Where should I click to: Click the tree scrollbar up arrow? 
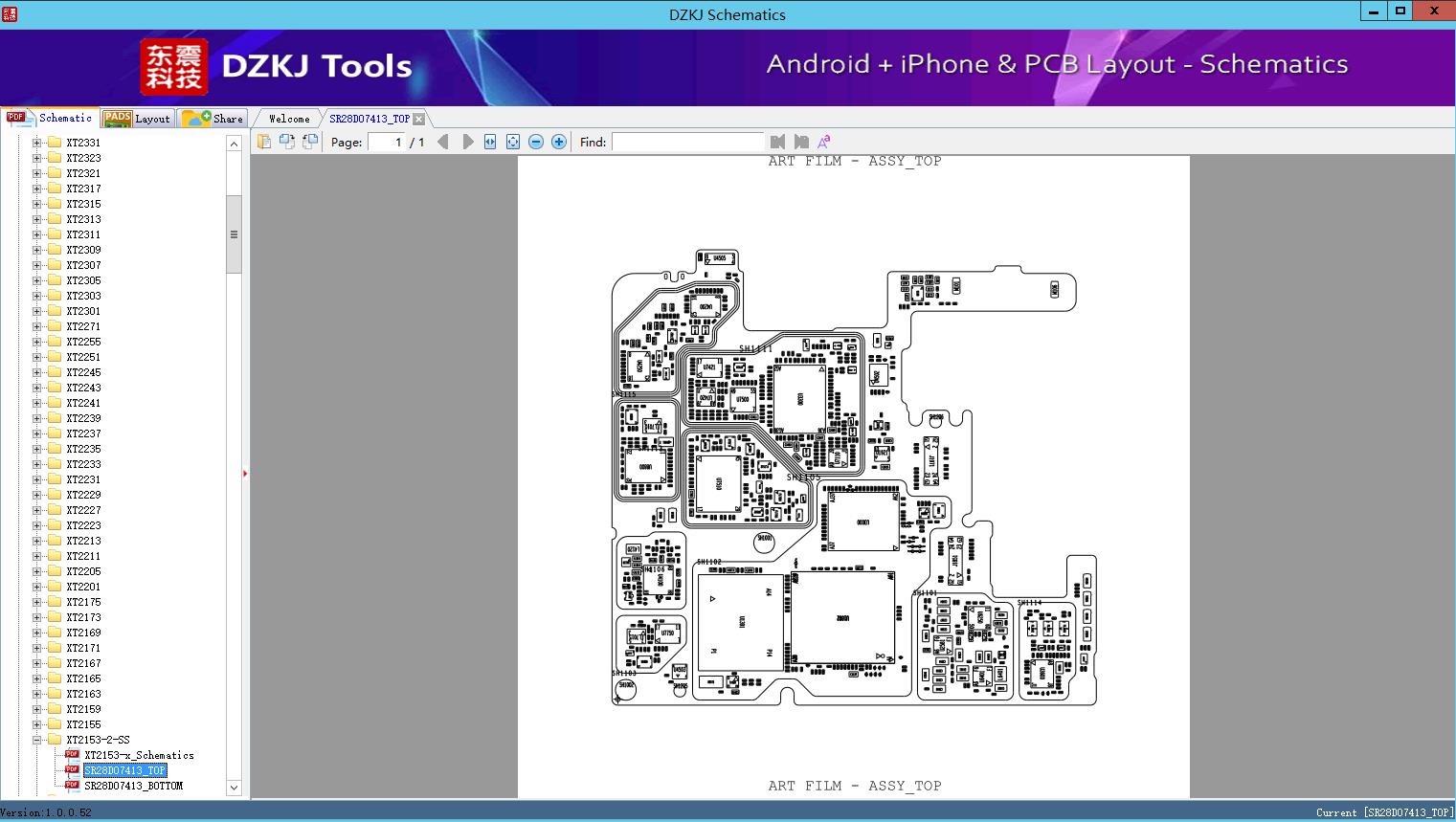tap(234, 144)
